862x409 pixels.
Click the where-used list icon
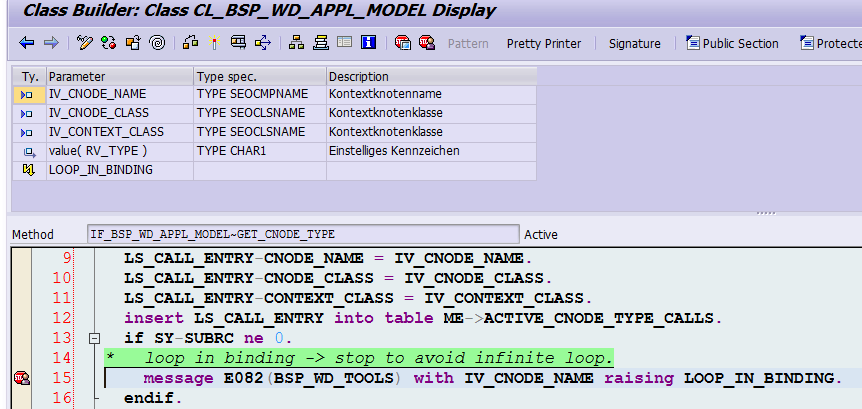[190, 43]
